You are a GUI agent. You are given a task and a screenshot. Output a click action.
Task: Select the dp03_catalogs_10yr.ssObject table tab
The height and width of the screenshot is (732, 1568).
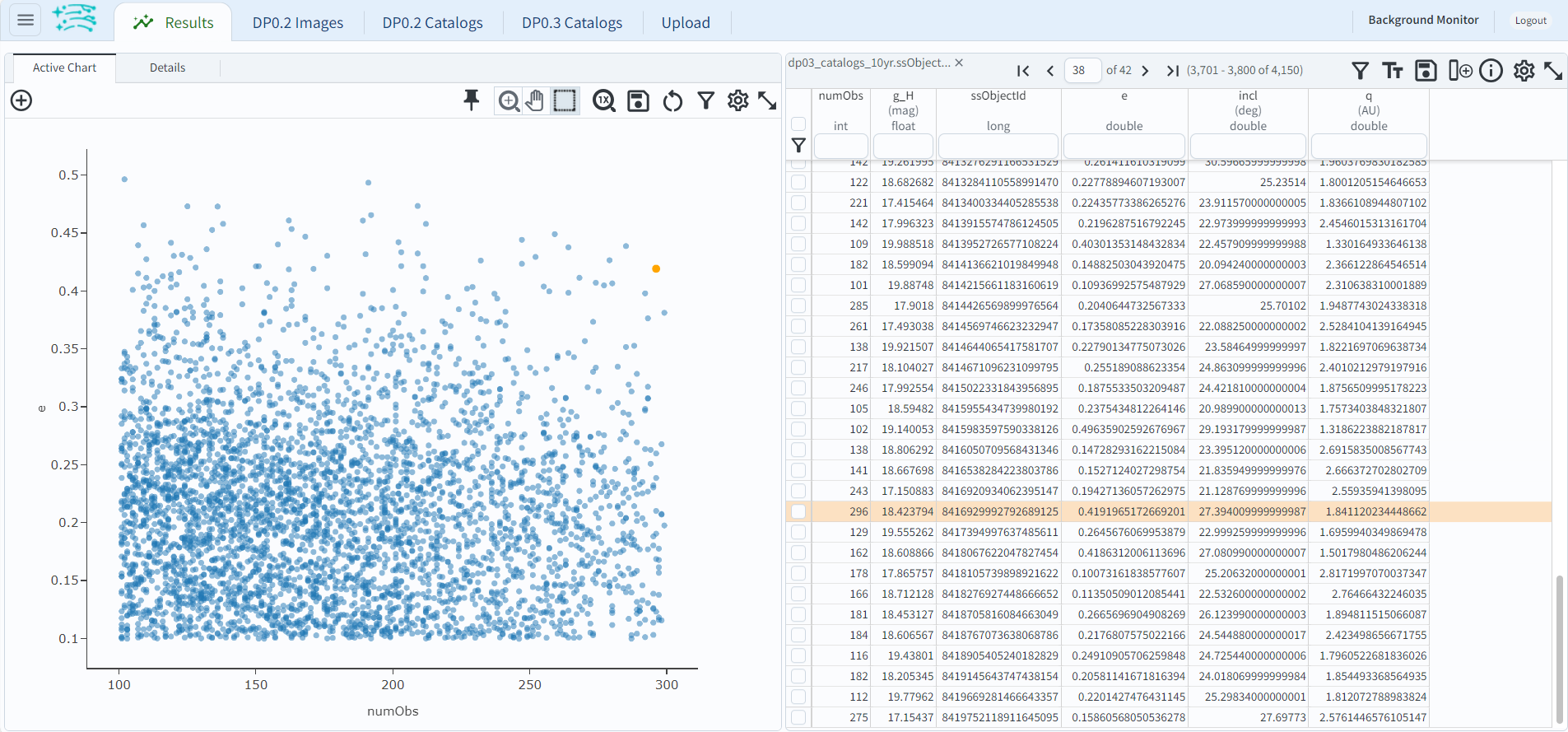(869, 63)
